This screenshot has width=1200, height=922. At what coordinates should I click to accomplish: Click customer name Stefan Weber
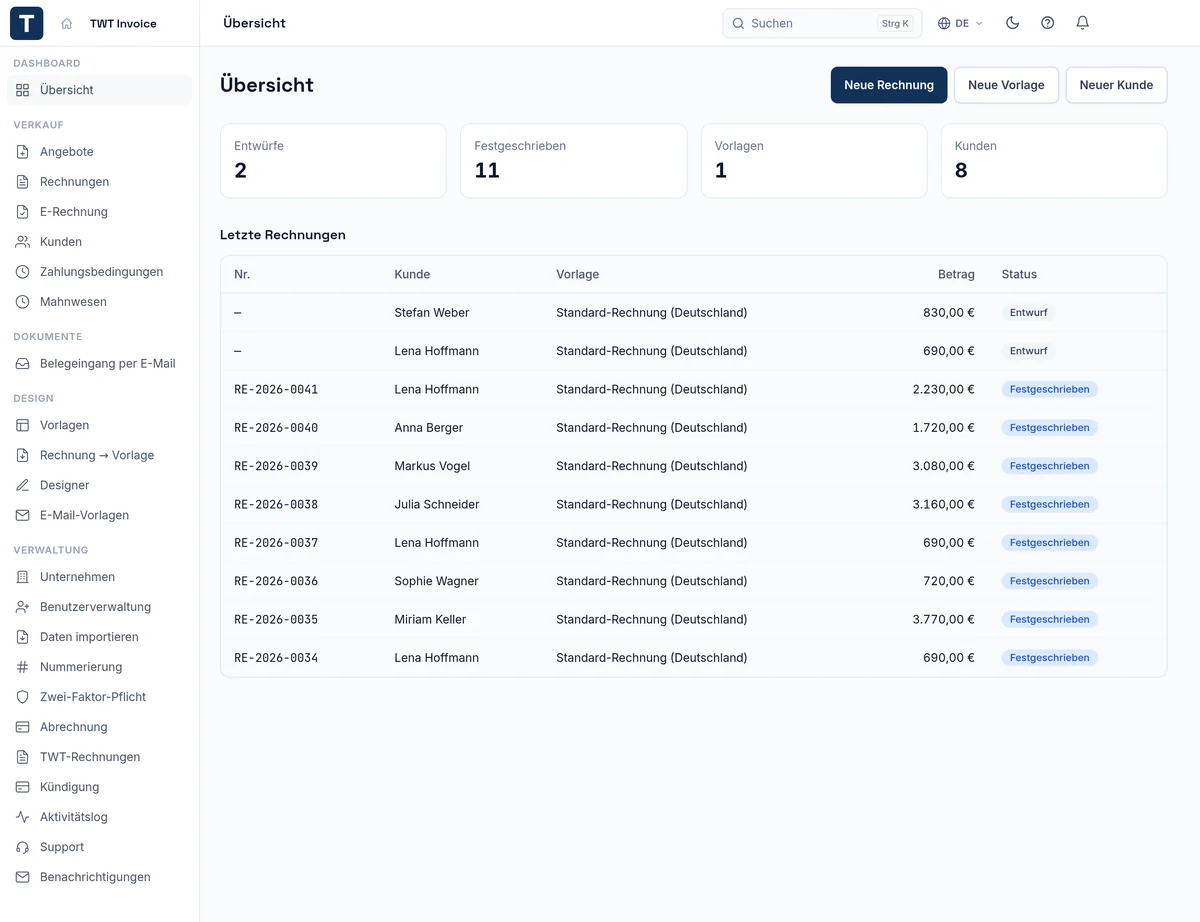pos(432,313)
